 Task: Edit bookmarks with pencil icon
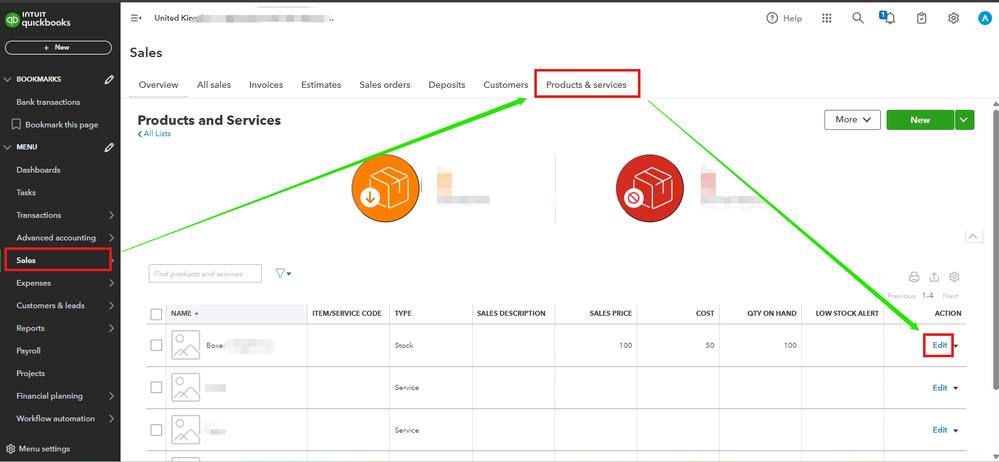[110, 80]
